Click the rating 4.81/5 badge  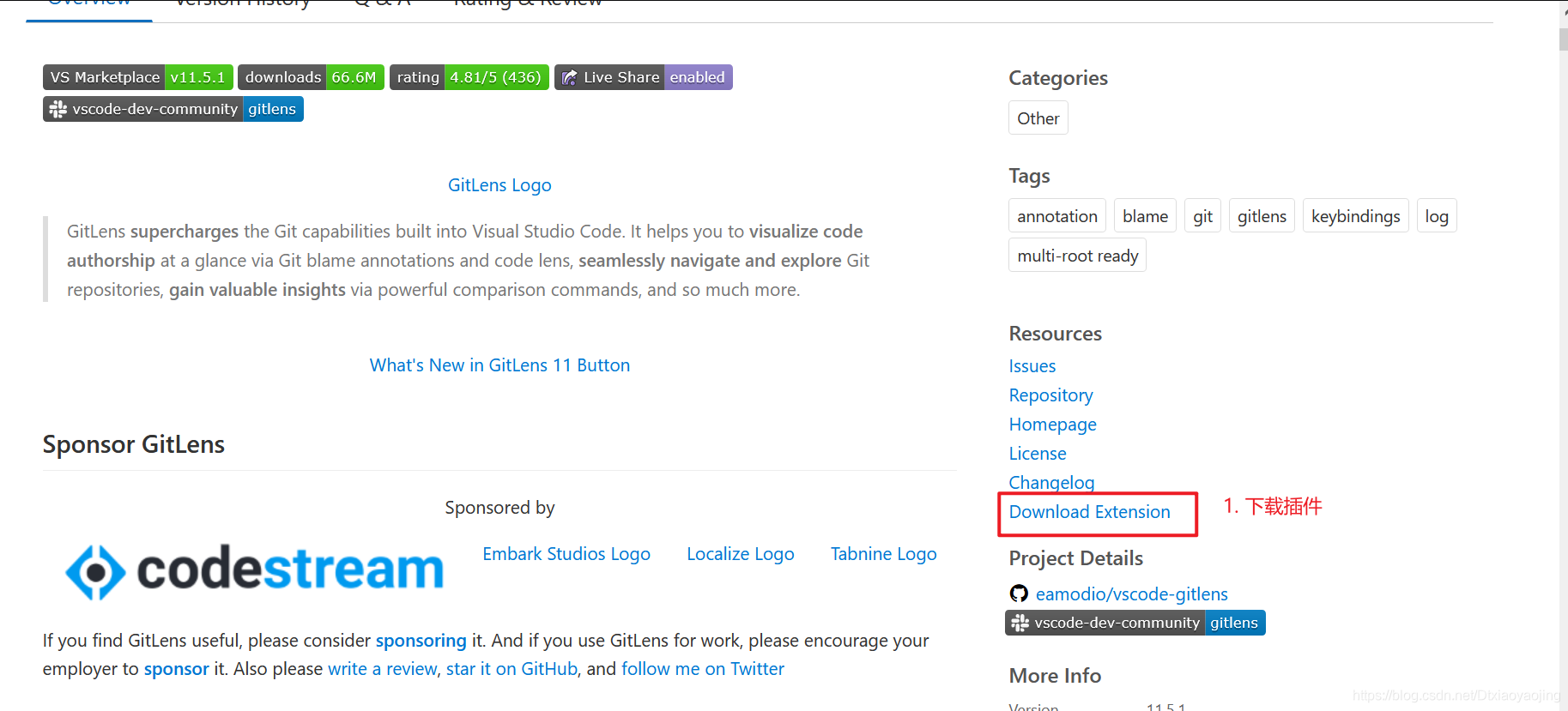[469, 77]
